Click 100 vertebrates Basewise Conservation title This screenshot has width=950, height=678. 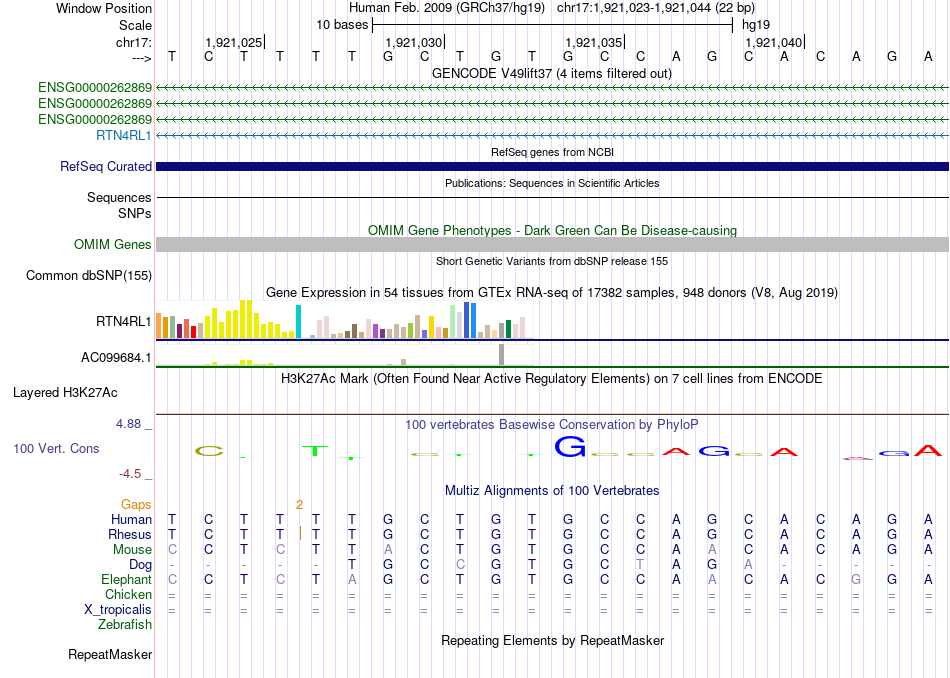552,425
